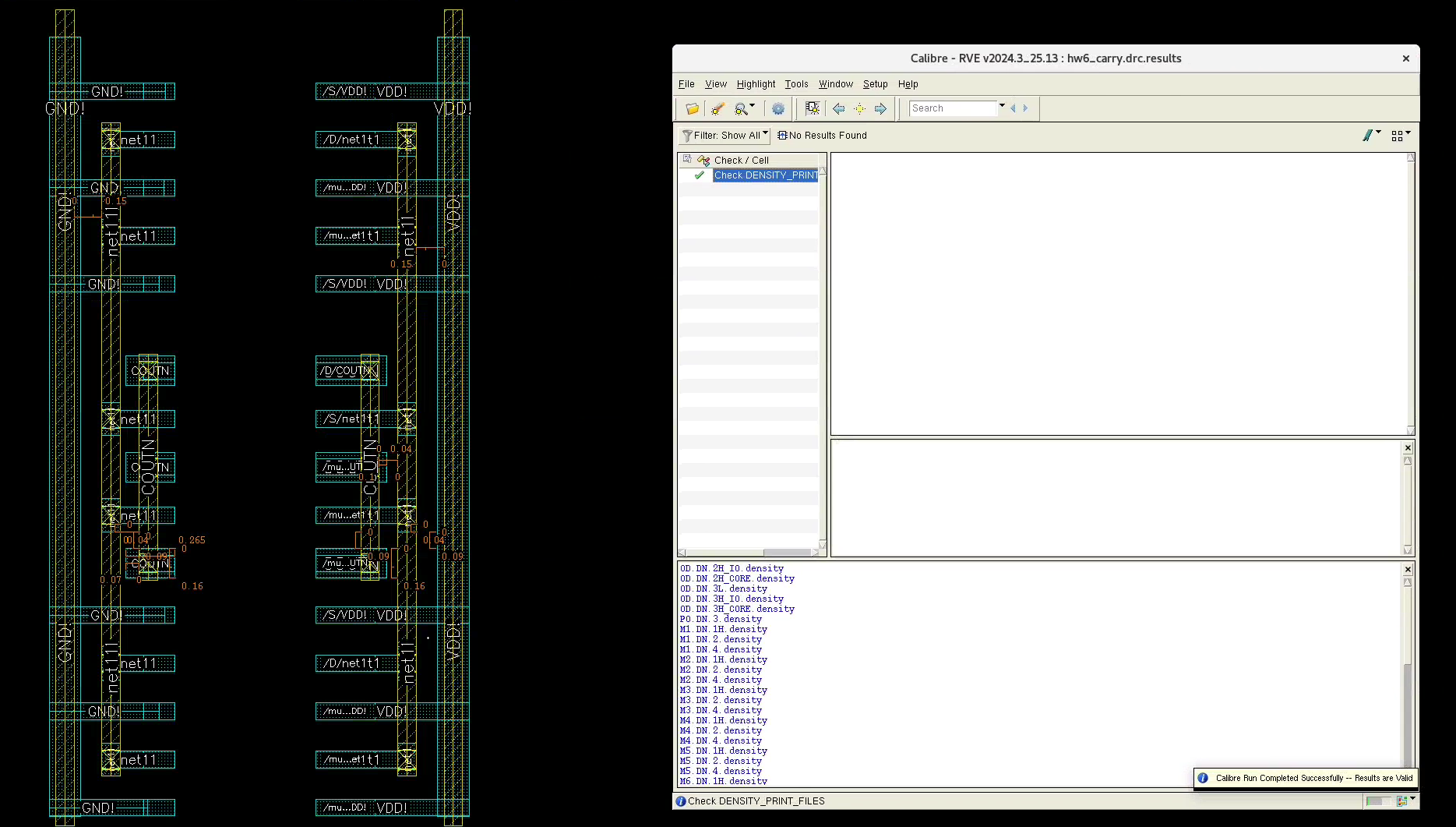The image size is (1456, 827).
Task: Highlight current result with yellow dot icon
Action: [859, 109]
